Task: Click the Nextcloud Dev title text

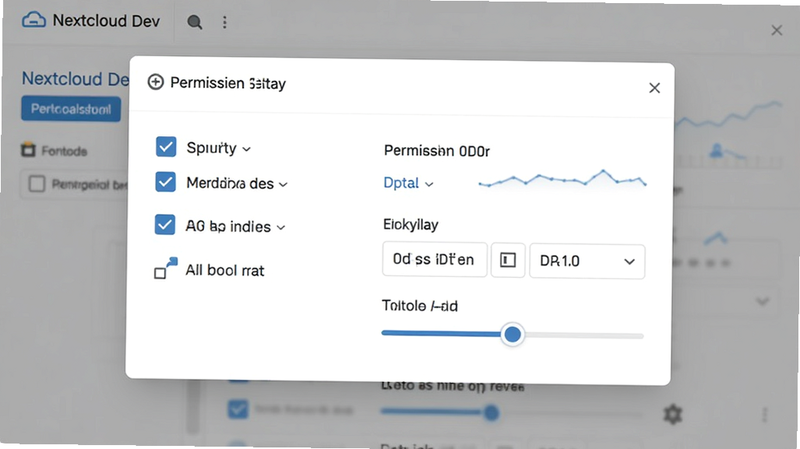Action: pos(106,20)
